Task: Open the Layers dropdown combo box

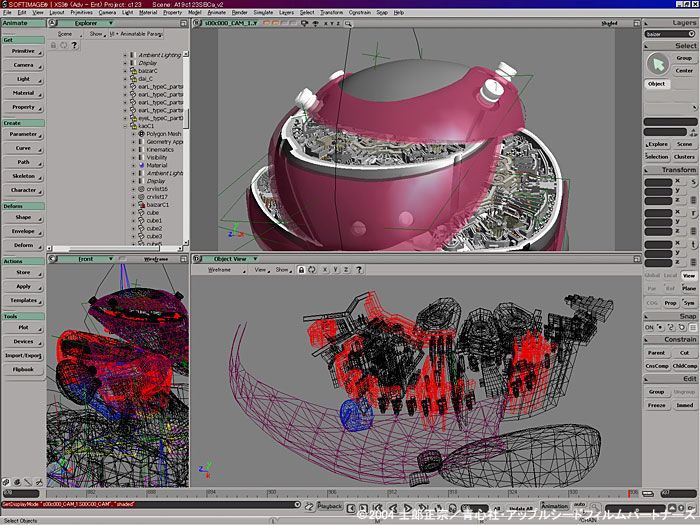Action: [x=670, y=34]
